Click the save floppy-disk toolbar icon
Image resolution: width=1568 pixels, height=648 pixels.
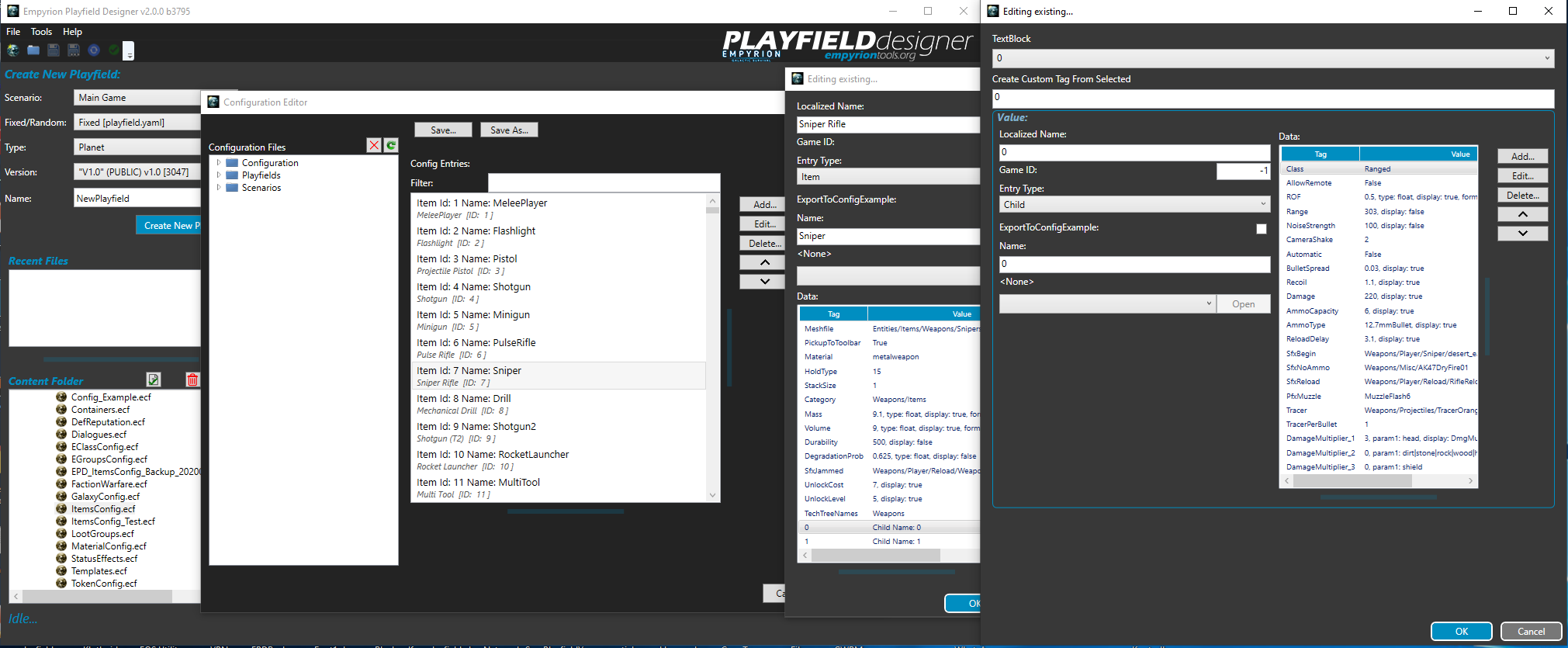[54, 50]
